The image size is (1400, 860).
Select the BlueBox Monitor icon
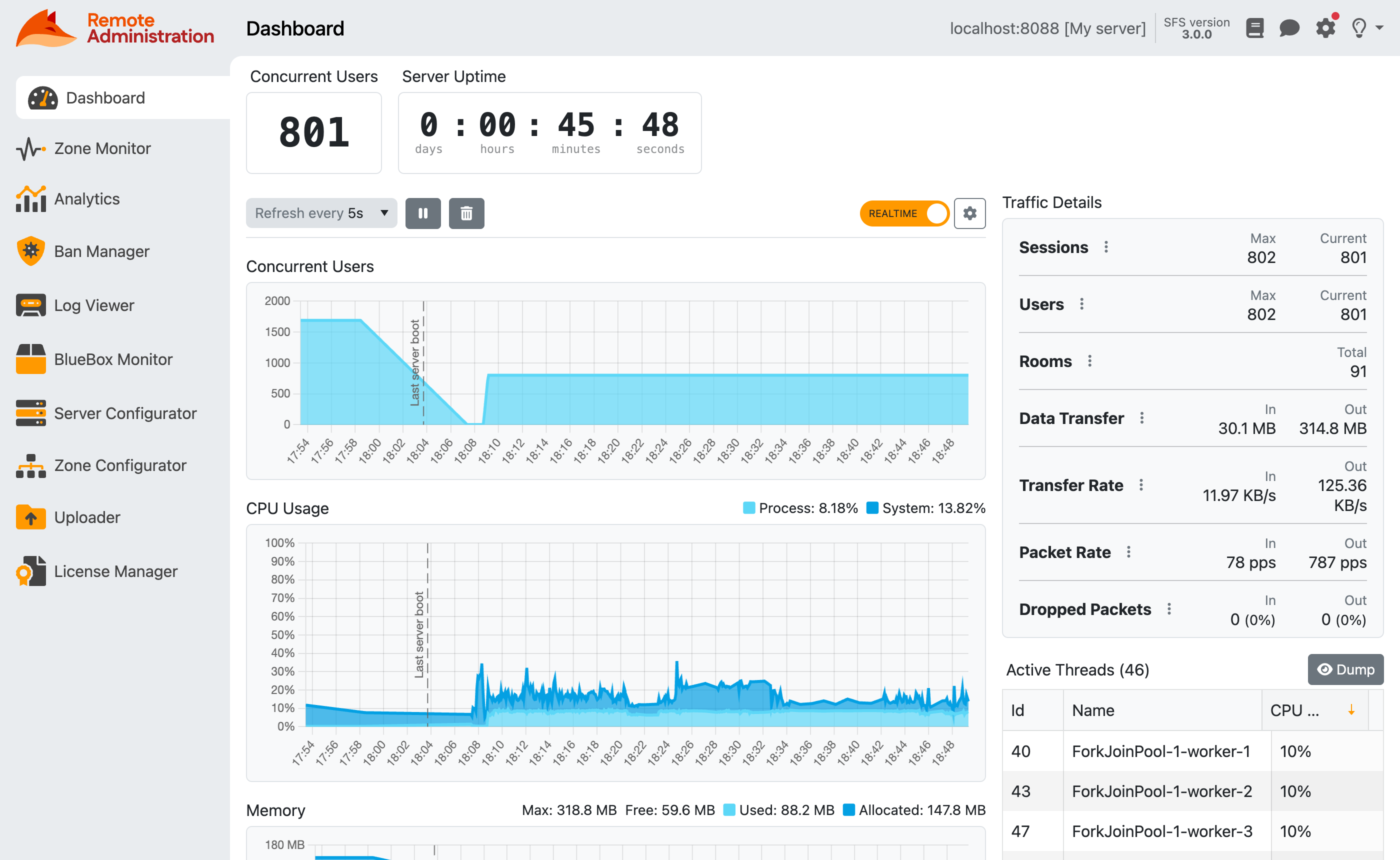[x=30, y=359]
